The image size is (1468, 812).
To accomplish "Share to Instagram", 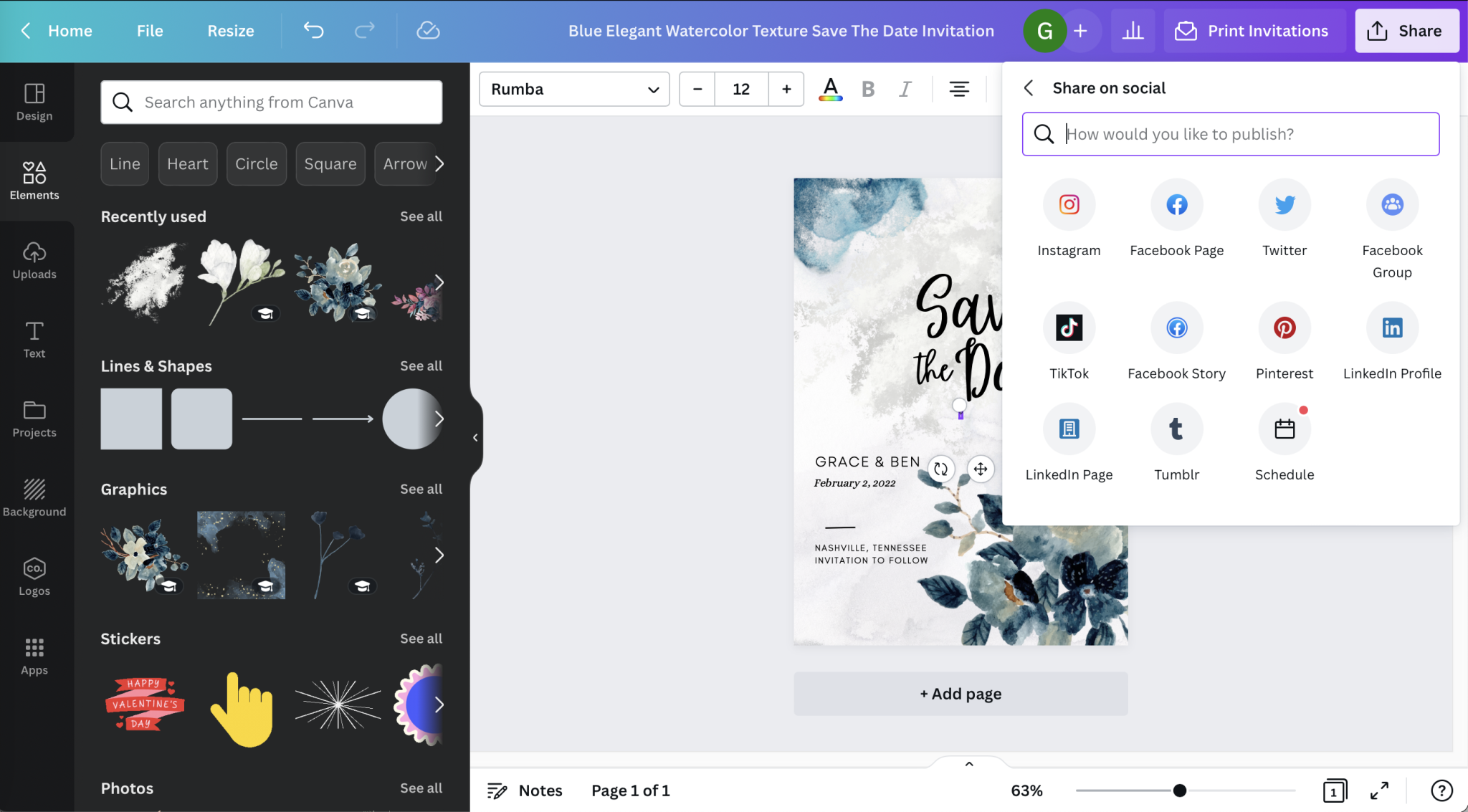I will point(1069,205).
